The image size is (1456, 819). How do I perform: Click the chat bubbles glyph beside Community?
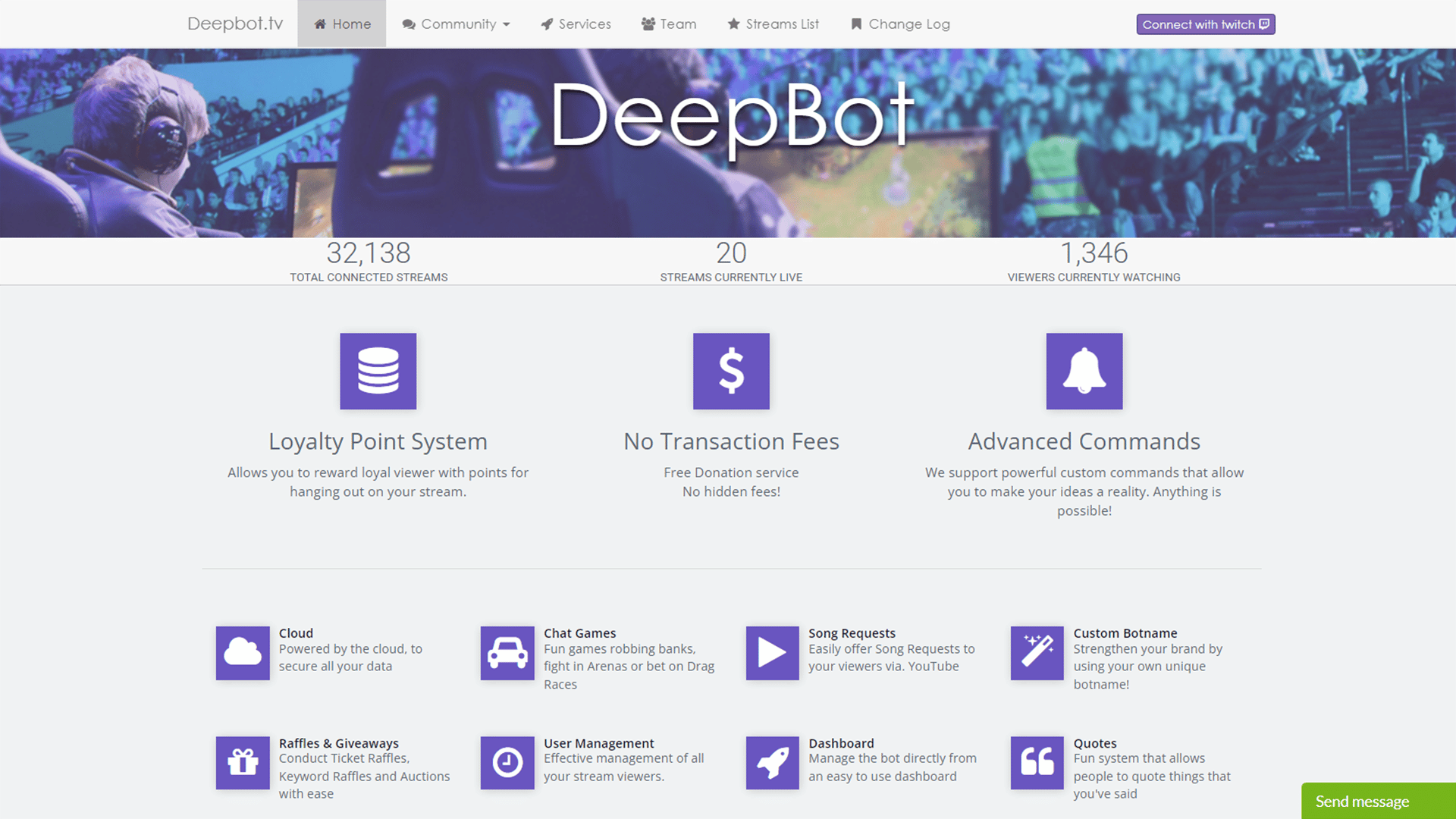click(x=409, y=24)
